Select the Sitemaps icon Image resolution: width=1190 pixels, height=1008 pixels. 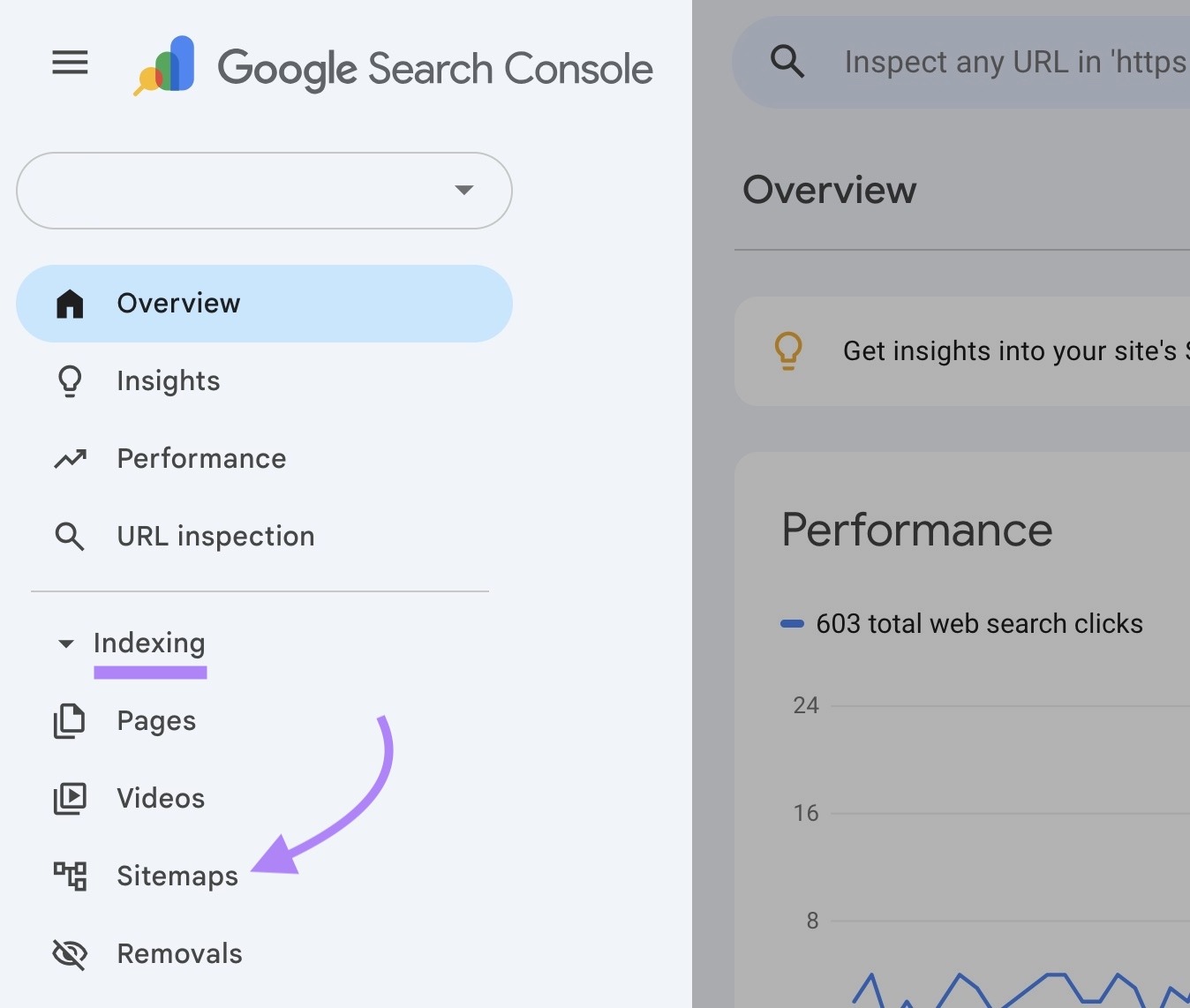[x=69, y=876]
